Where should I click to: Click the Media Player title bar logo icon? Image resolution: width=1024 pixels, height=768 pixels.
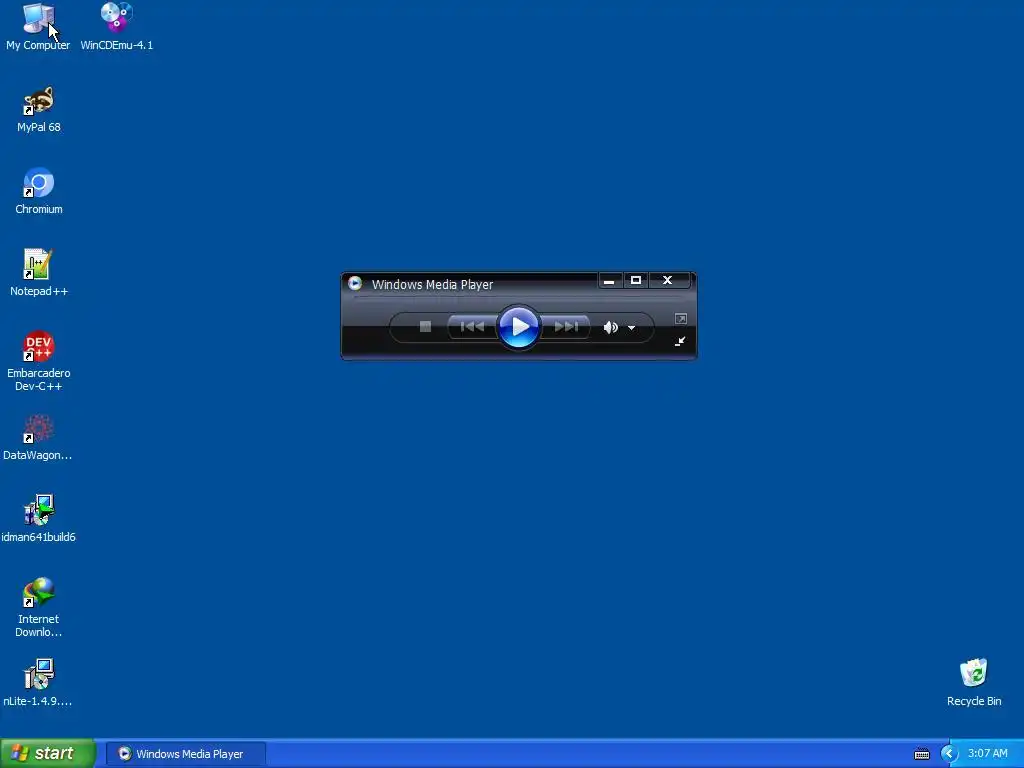(355, 283)
